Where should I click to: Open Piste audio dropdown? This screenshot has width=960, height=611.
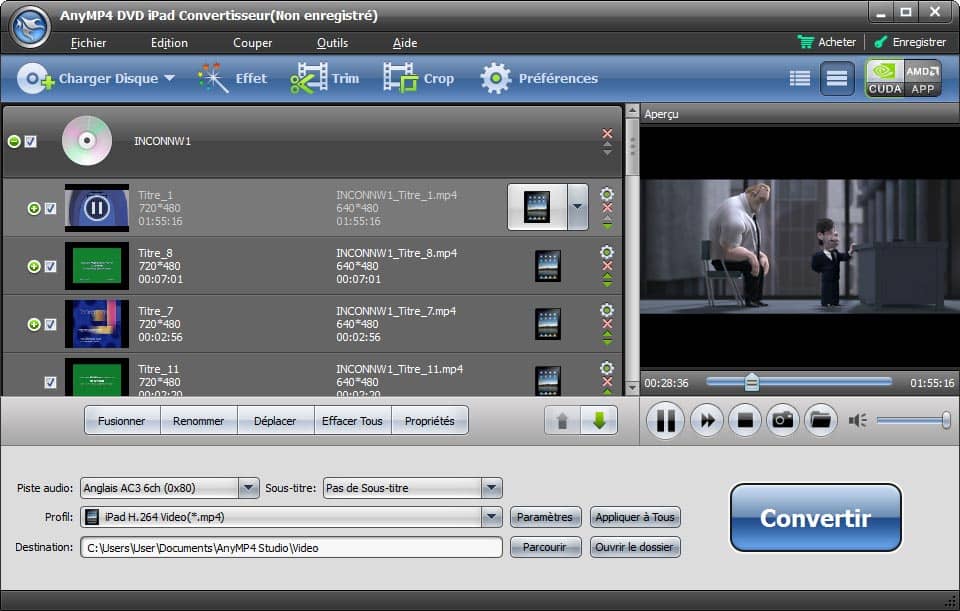tap(248, 488)
